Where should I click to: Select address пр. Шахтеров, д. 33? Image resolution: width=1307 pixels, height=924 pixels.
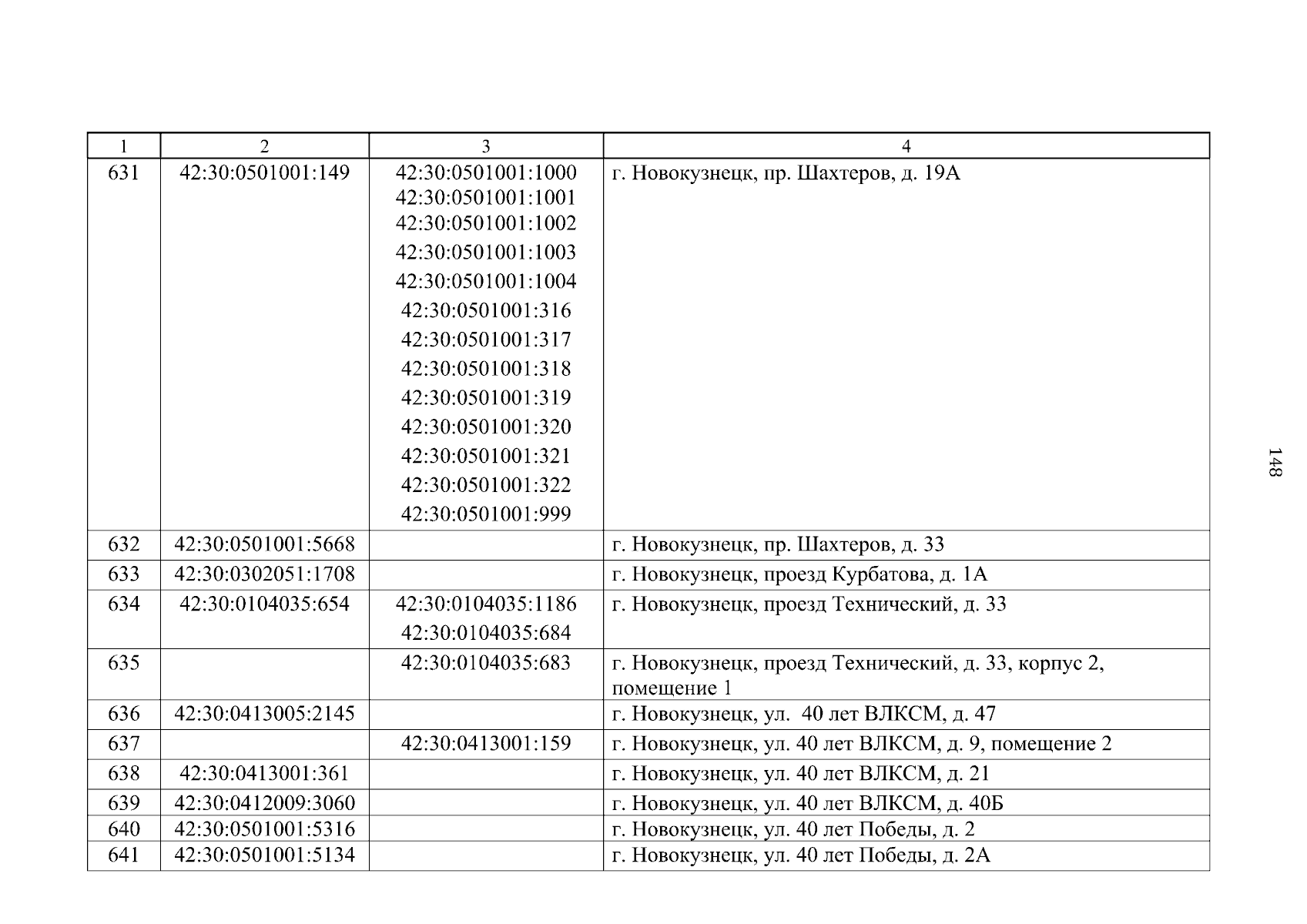(778, 545)
